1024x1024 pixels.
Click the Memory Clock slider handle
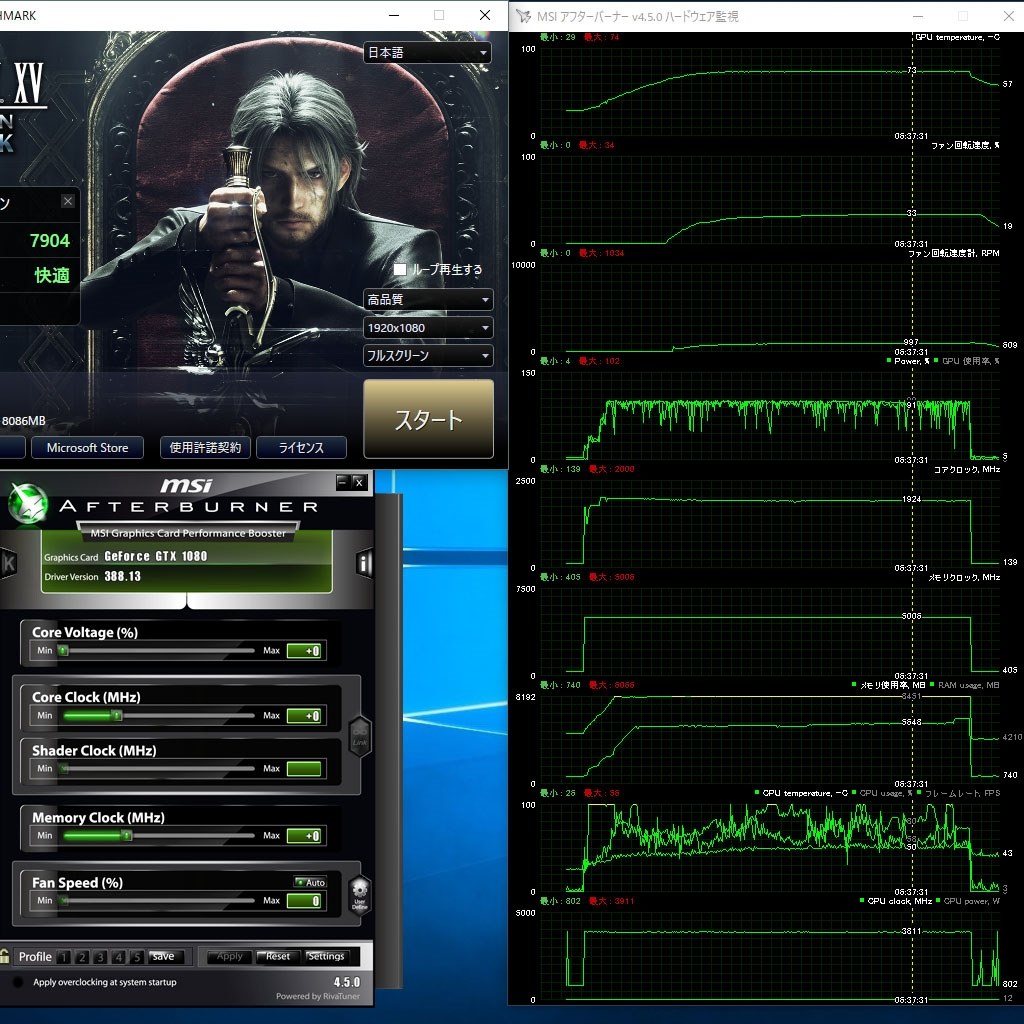[127, 835]
